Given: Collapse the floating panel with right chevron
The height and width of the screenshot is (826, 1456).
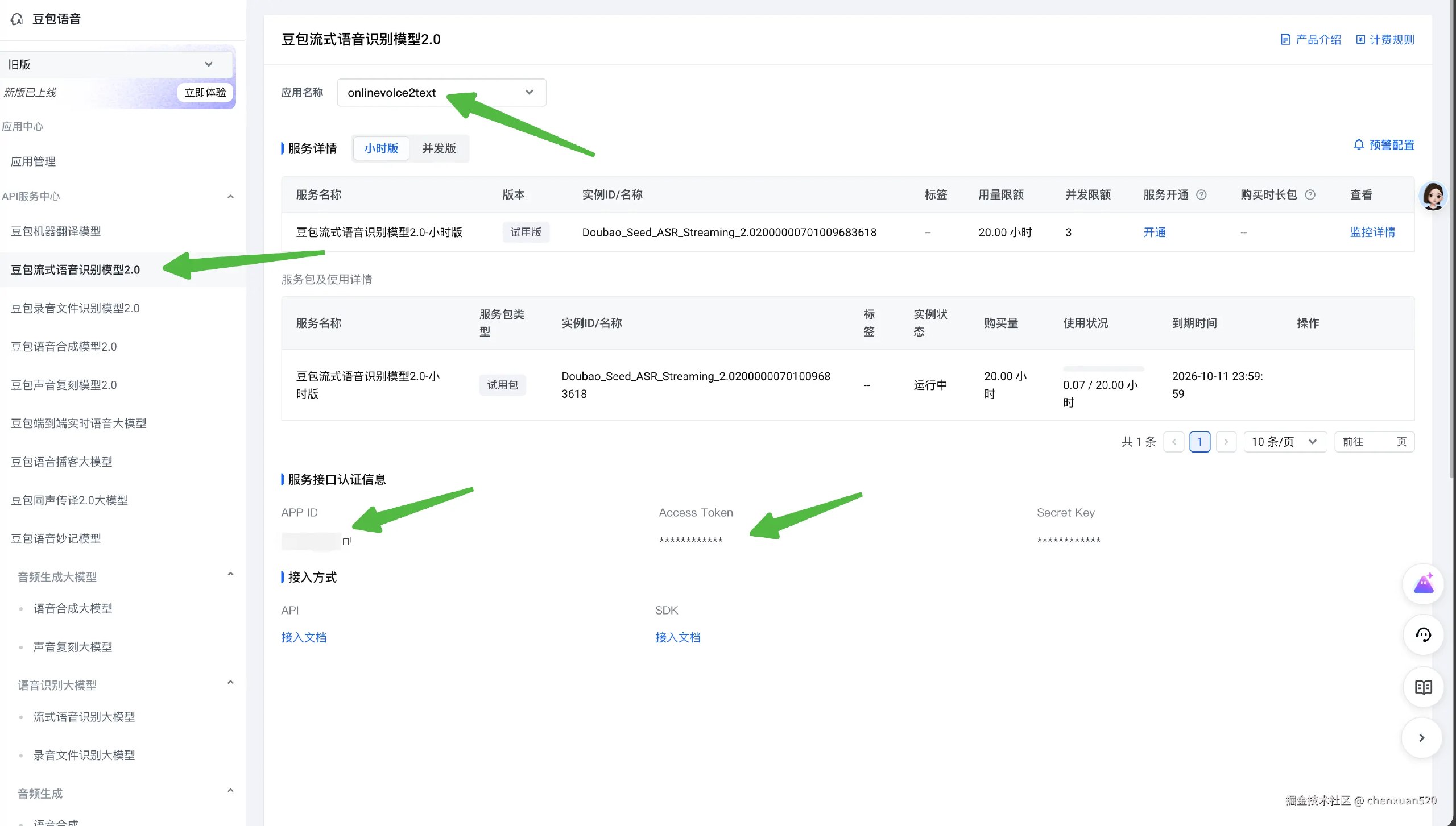Looking at the screenshot, I should [x=1421, y=738].
